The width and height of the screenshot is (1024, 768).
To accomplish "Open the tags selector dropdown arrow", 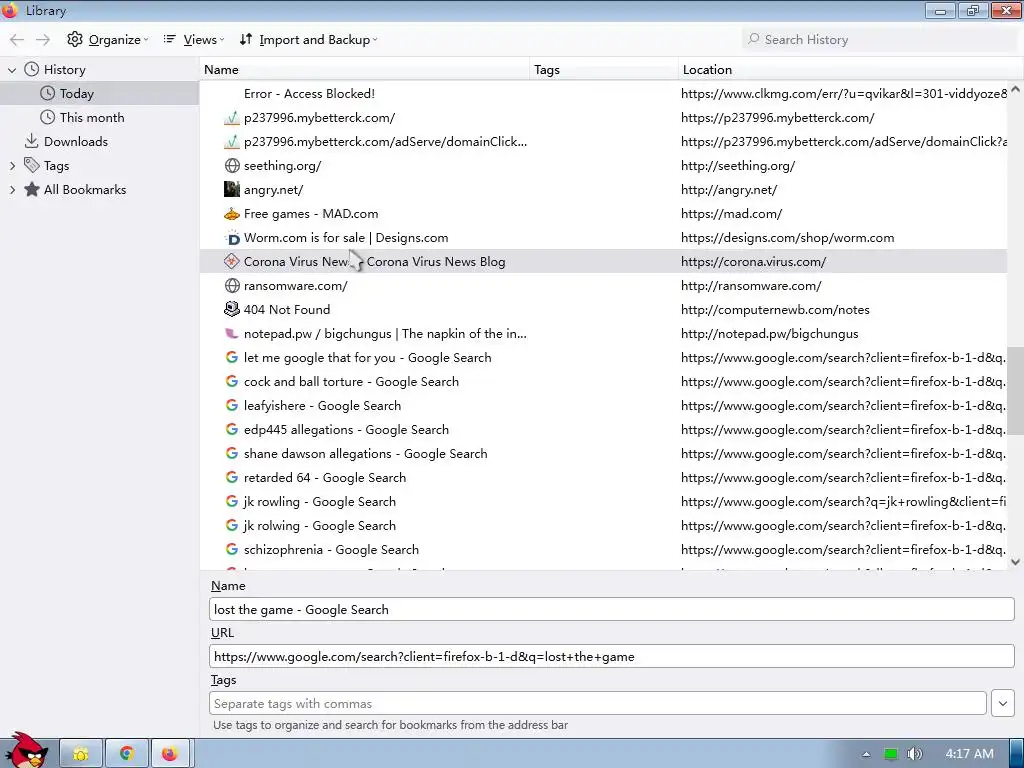I will [x=1003, y=703].
